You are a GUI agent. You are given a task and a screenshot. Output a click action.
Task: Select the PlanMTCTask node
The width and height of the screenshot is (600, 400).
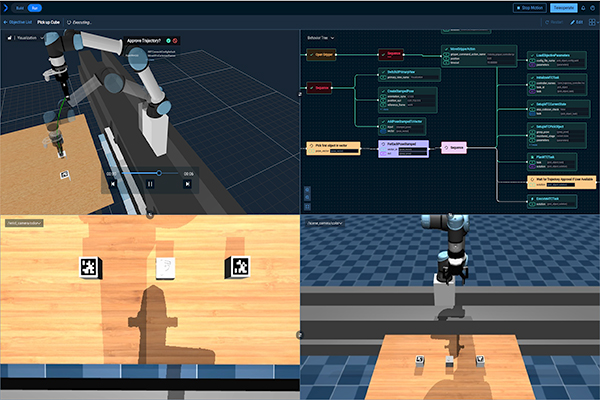click(552, 162)
